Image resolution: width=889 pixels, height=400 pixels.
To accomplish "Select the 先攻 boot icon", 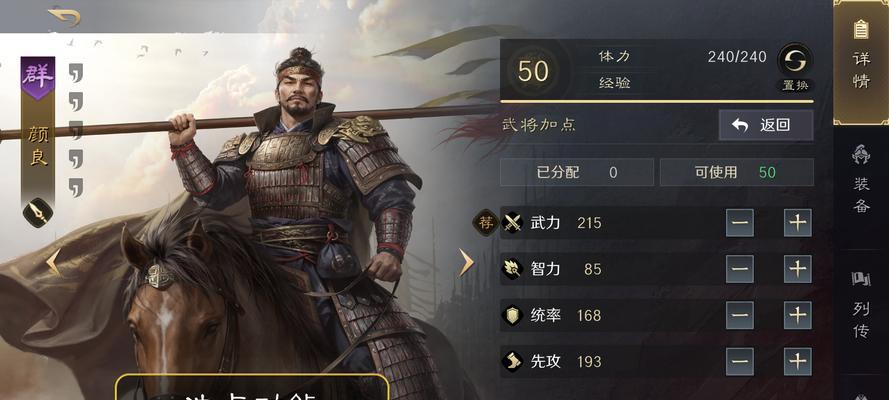I will [513, 361].
